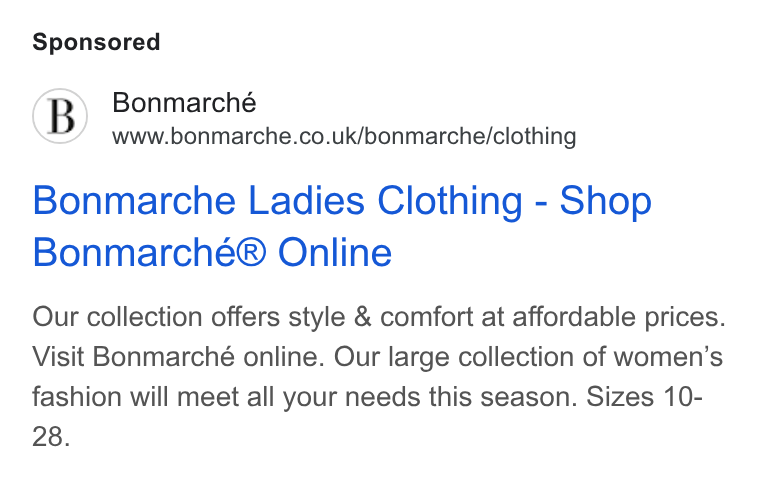
Task: Click "Ladies" in the blue headline
Action: [x=306, y=201]
